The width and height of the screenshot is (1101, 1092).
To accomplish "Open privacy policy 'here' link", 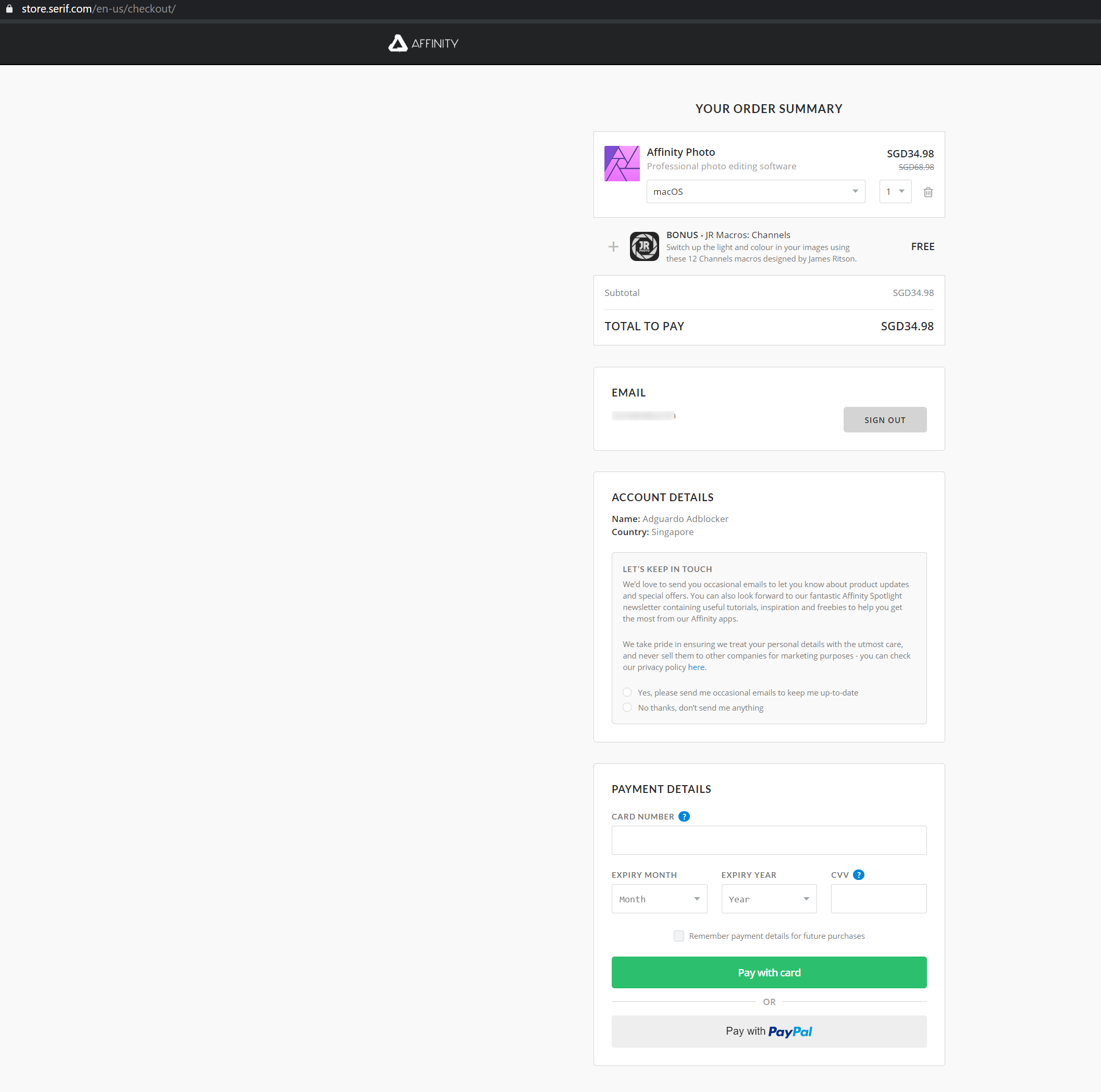I will click(x=696, y=667).
